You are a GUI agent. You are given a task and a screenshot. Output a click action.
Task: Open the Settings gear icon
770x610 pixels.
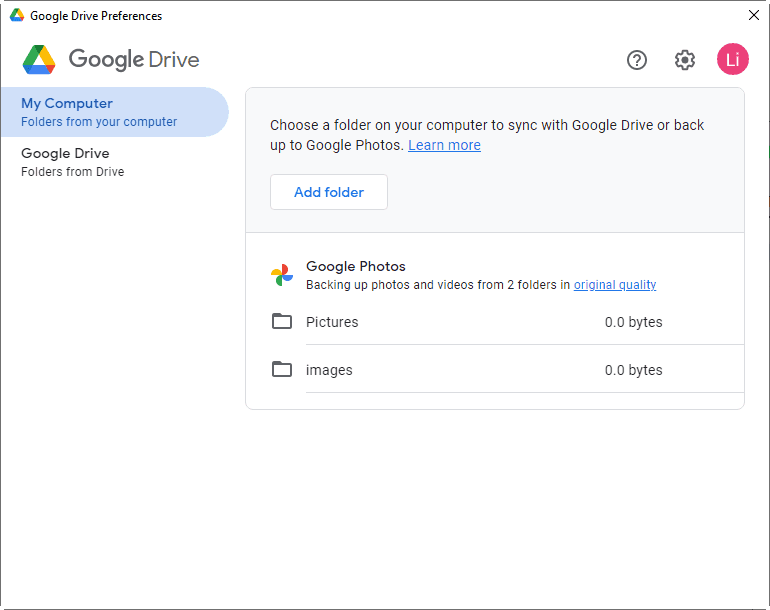pos(685,60)
